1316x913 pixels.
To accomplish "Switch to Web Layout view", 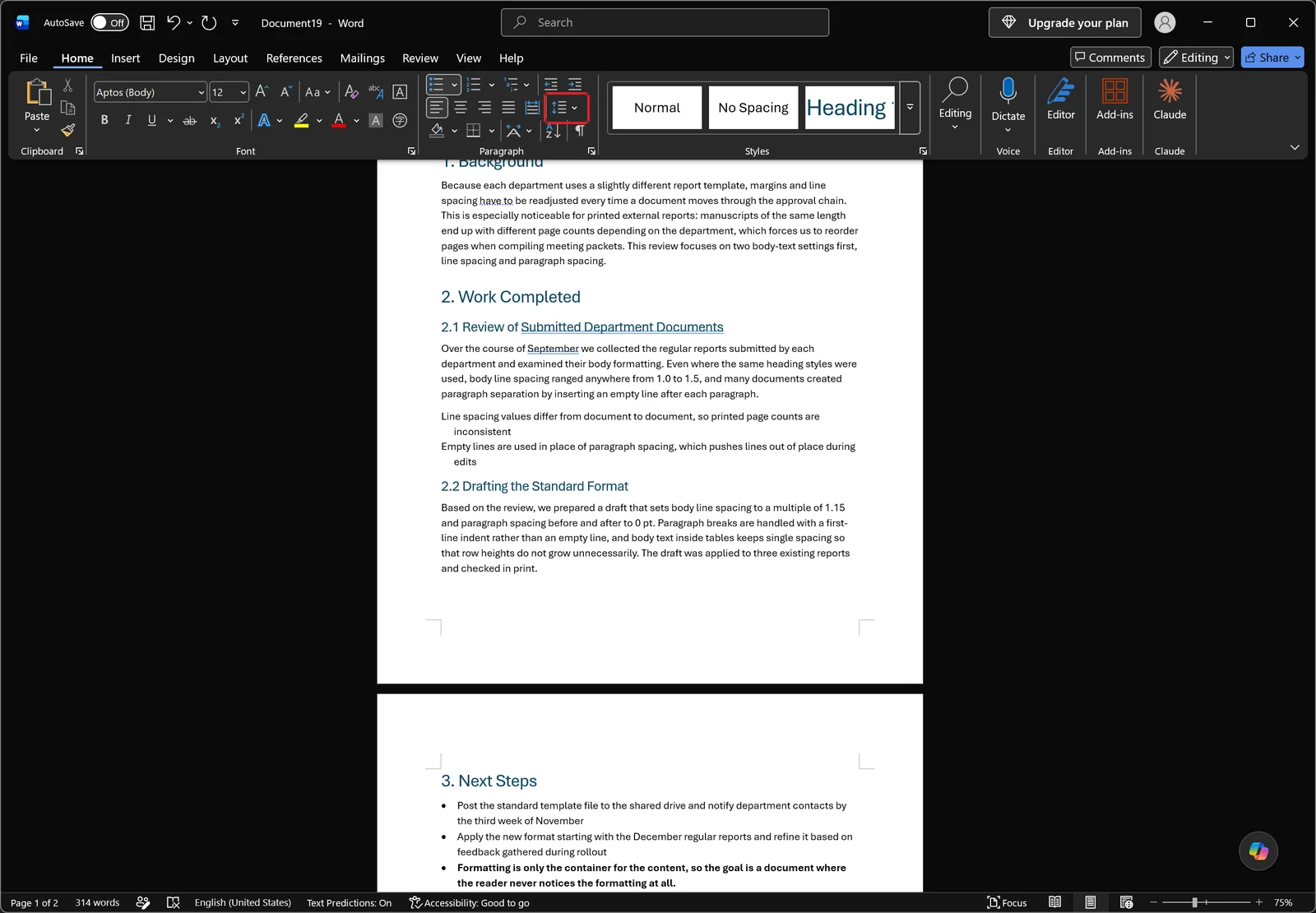I will pyautogui.click(x=1127, y=902).
